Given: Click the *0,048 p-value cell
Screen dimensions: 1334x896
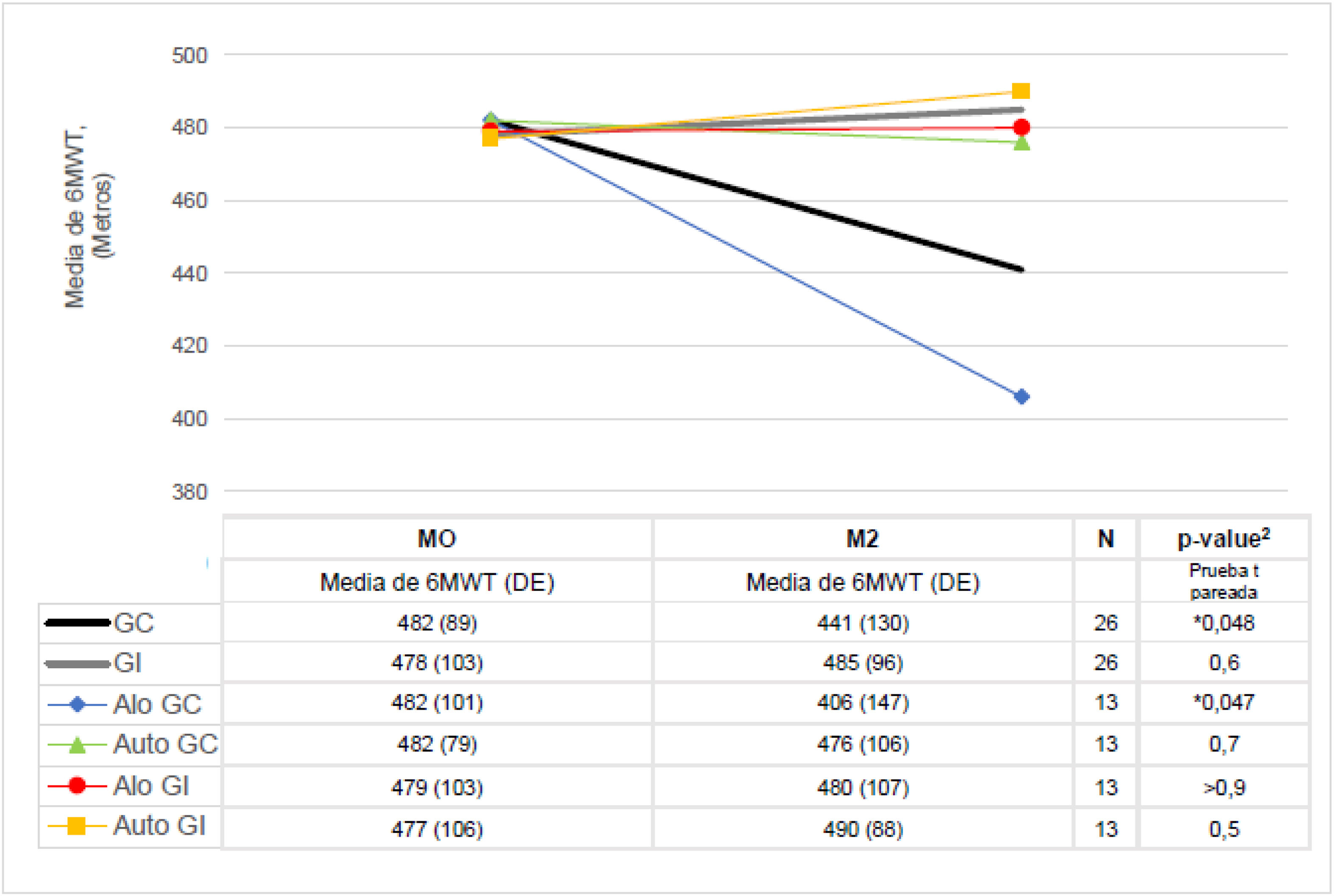Looking at the screenshot, I should coord(1223,623).
